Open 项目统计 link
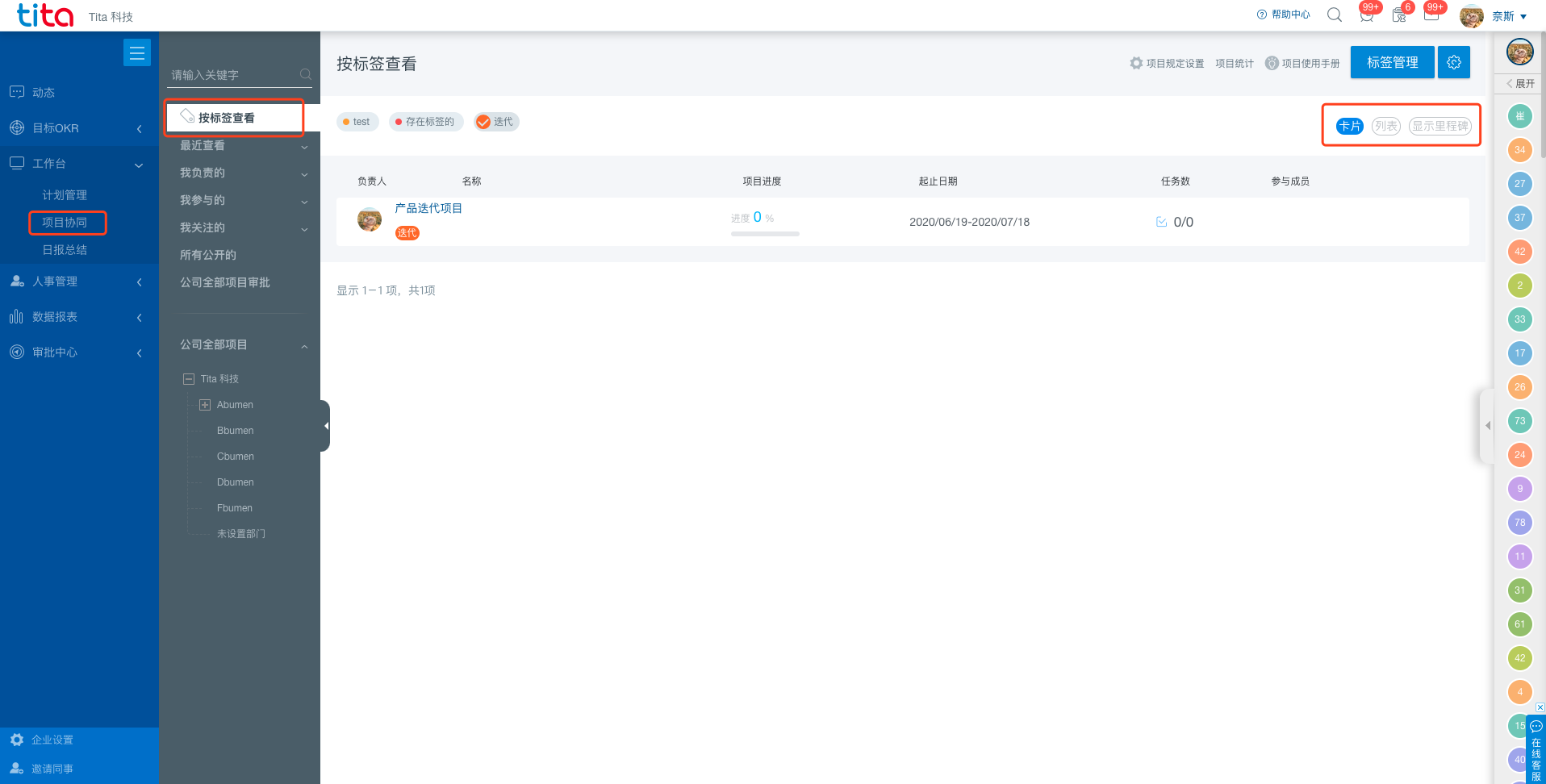This screenshot has width=1546, height=784. (1235, 63)
